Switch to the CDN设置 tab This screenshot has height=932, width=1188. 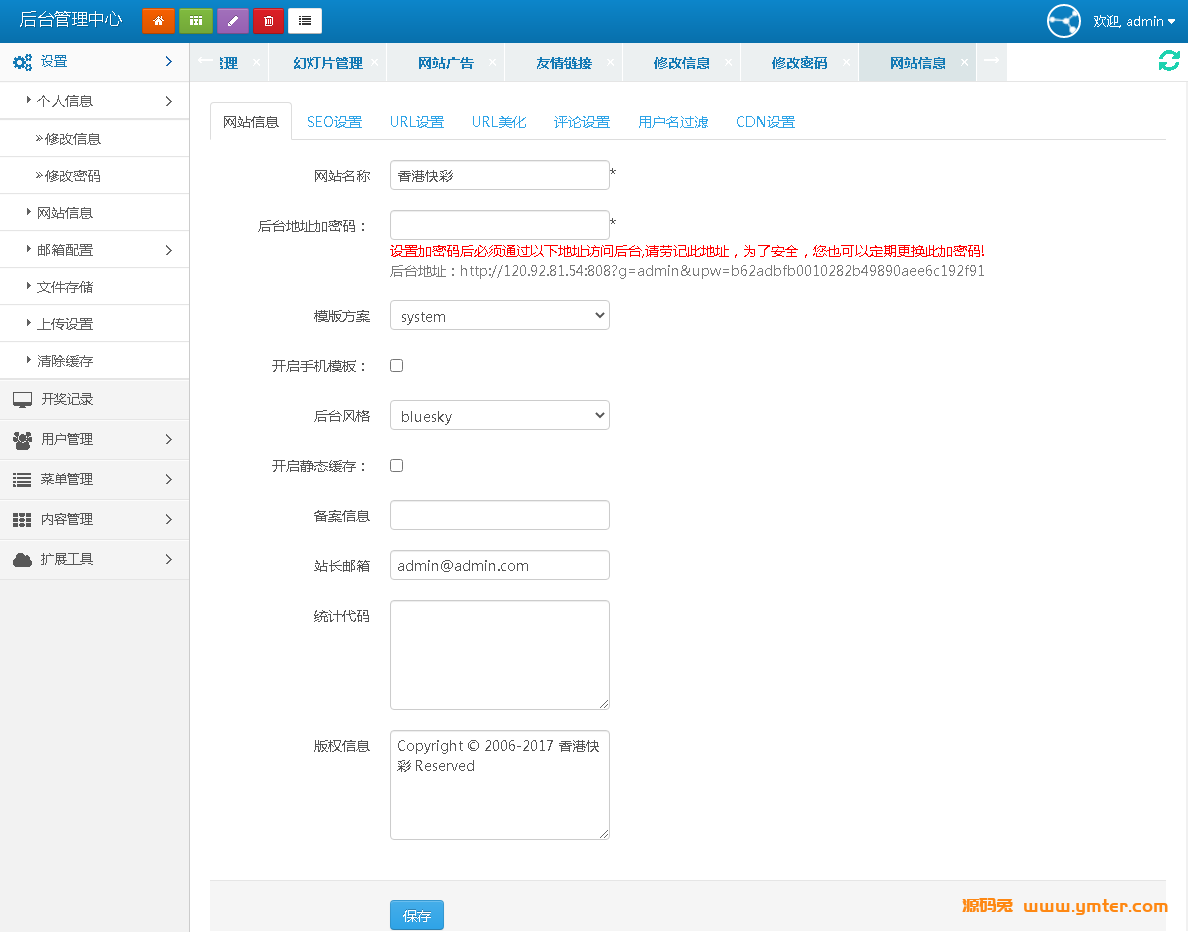click(x=765, y=122)
